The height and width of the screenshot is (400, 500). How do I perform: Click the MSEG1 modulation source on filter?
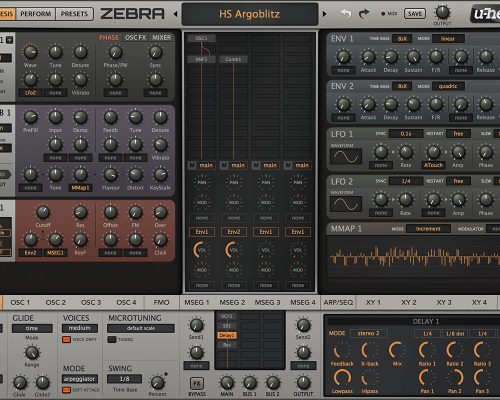click(x=55, y=253)
